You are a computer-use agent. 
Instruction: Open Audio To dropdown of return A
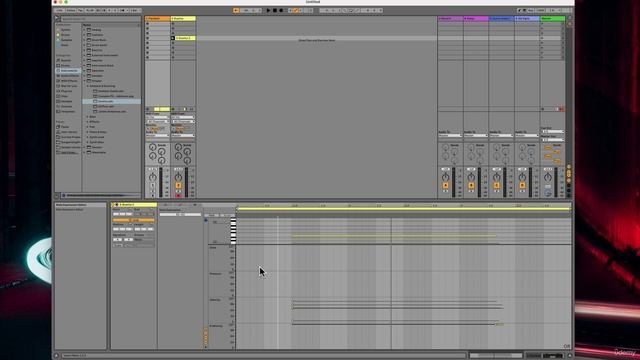coord(450,136)
